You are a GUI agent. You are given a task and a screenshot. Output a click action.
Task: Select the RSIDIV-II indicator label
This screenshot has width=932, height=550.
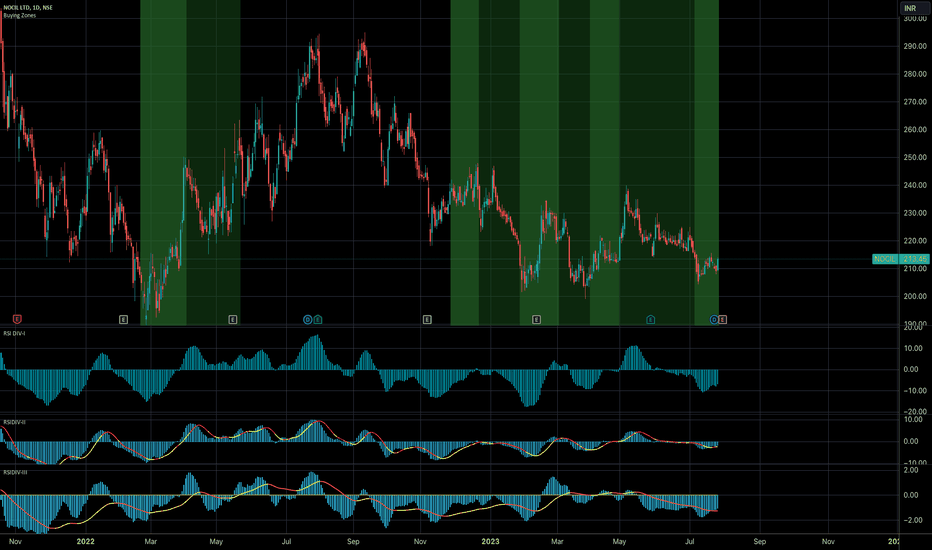click(x=14, y=422)
